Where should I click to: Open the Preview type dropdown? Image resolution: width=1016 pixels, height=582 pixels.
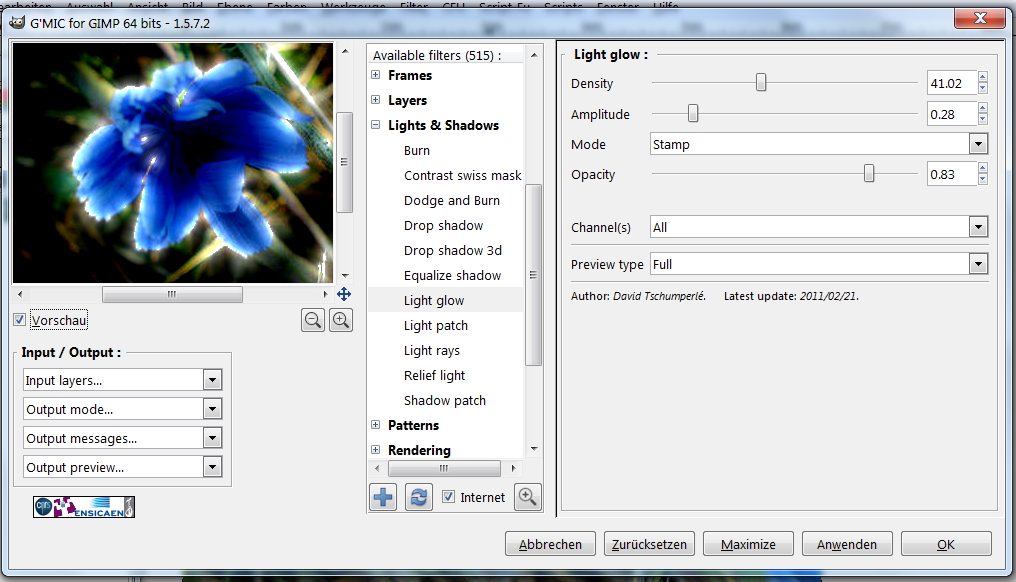(819, 264)
